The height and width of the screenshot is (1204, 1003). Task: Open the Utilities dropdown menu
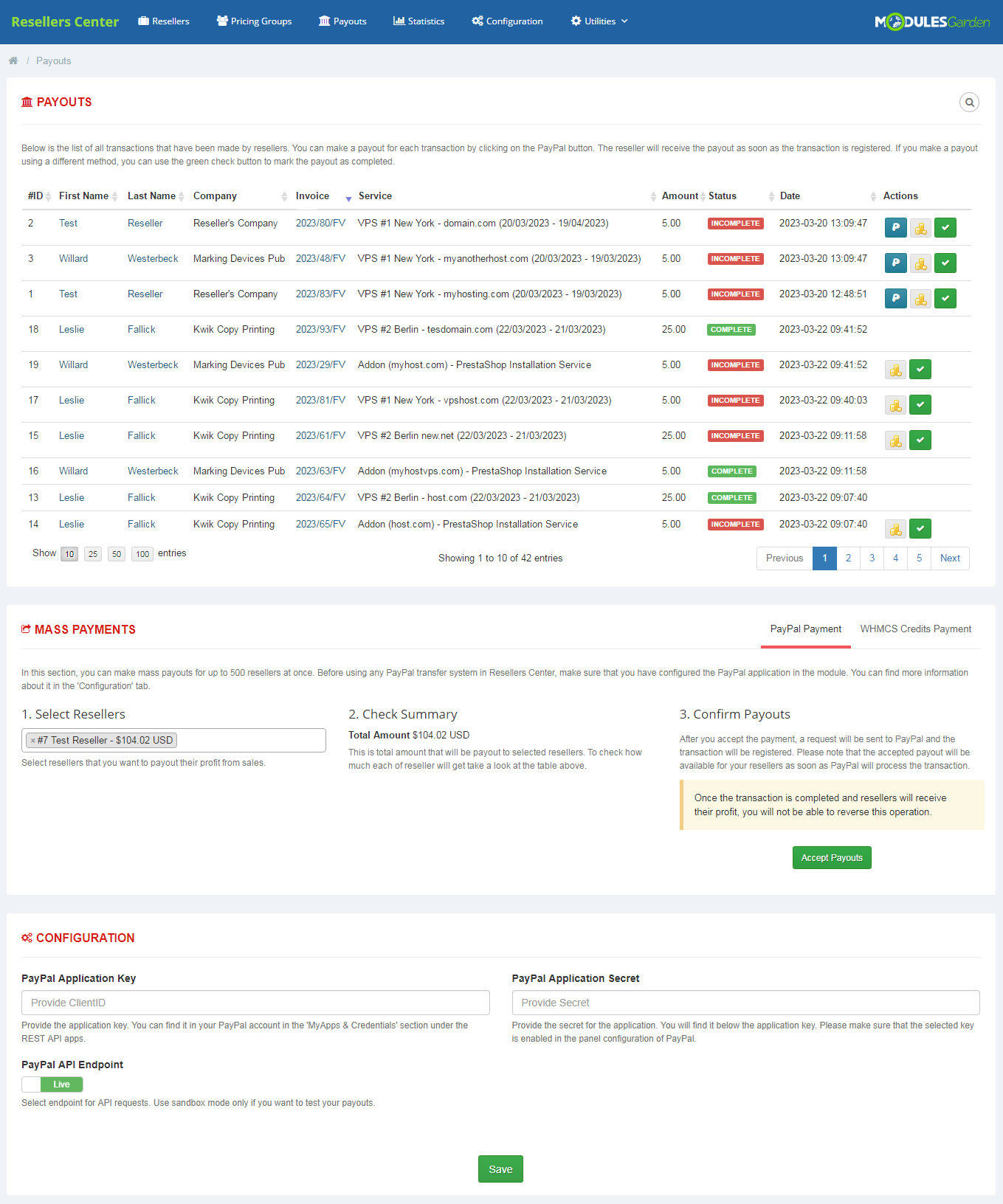599,21
